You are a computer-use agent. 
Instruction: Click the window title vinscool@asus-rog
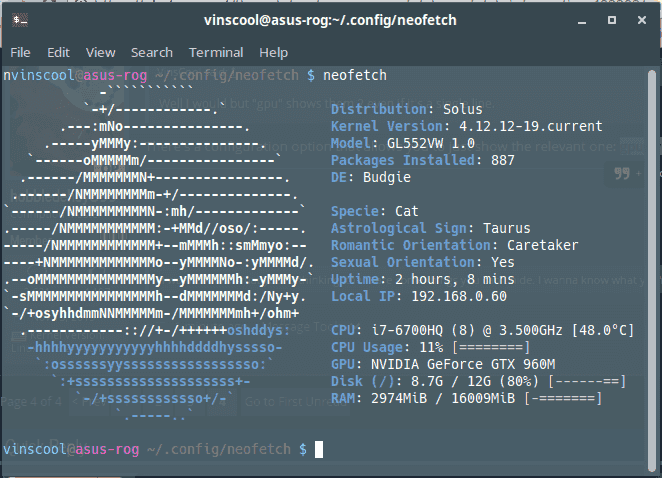[x=330, y=20]
